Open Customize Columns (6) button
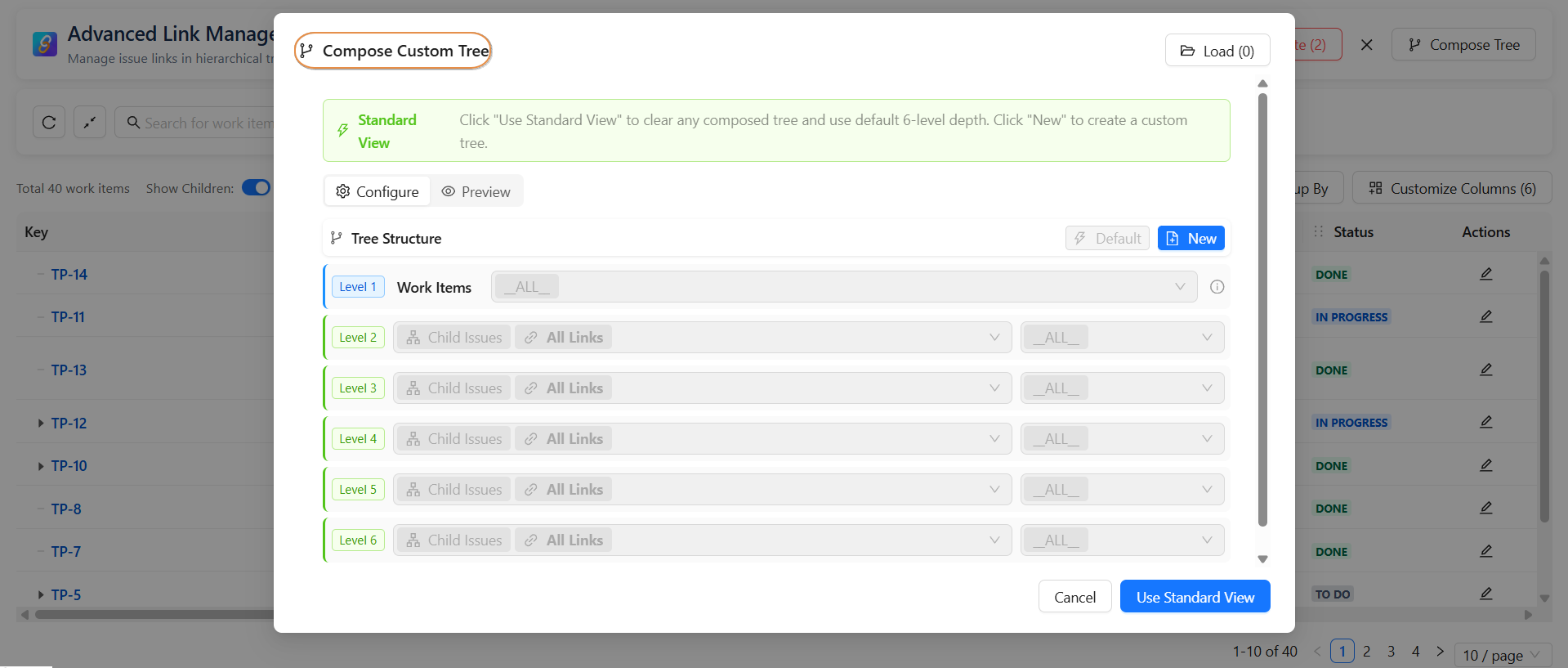This screenshot has width=1568, height=668. pos(1452,188)
